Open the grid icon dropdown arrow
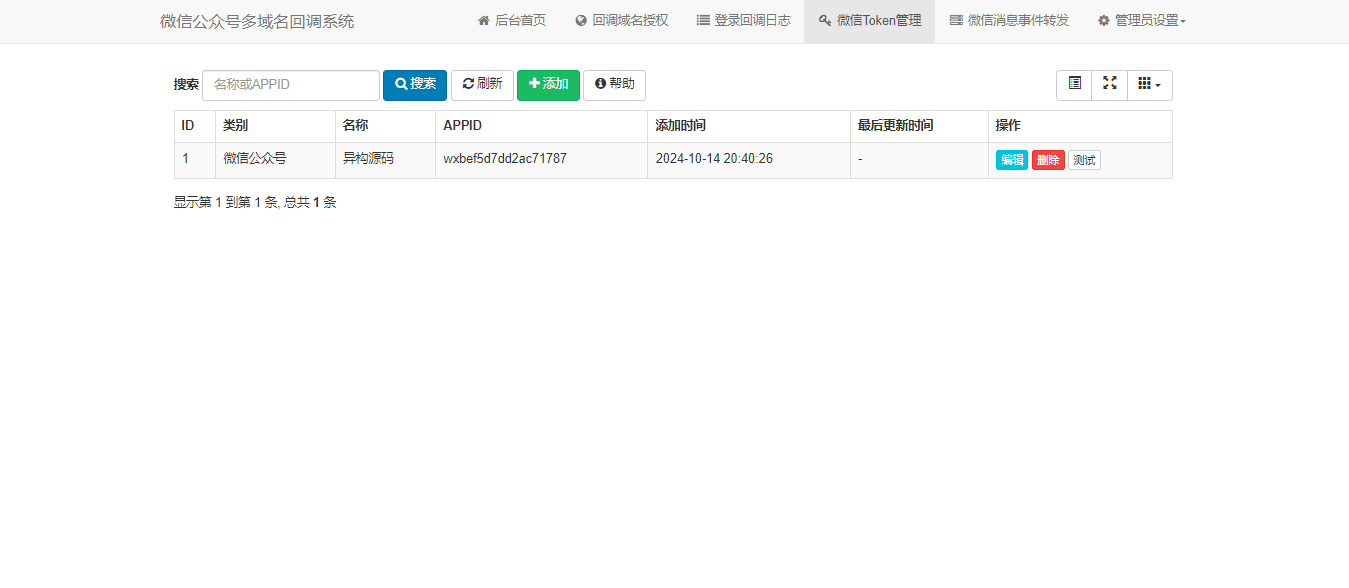Image resolution: width=1349 pixels, height=588 pixels. coord(1158,85)
